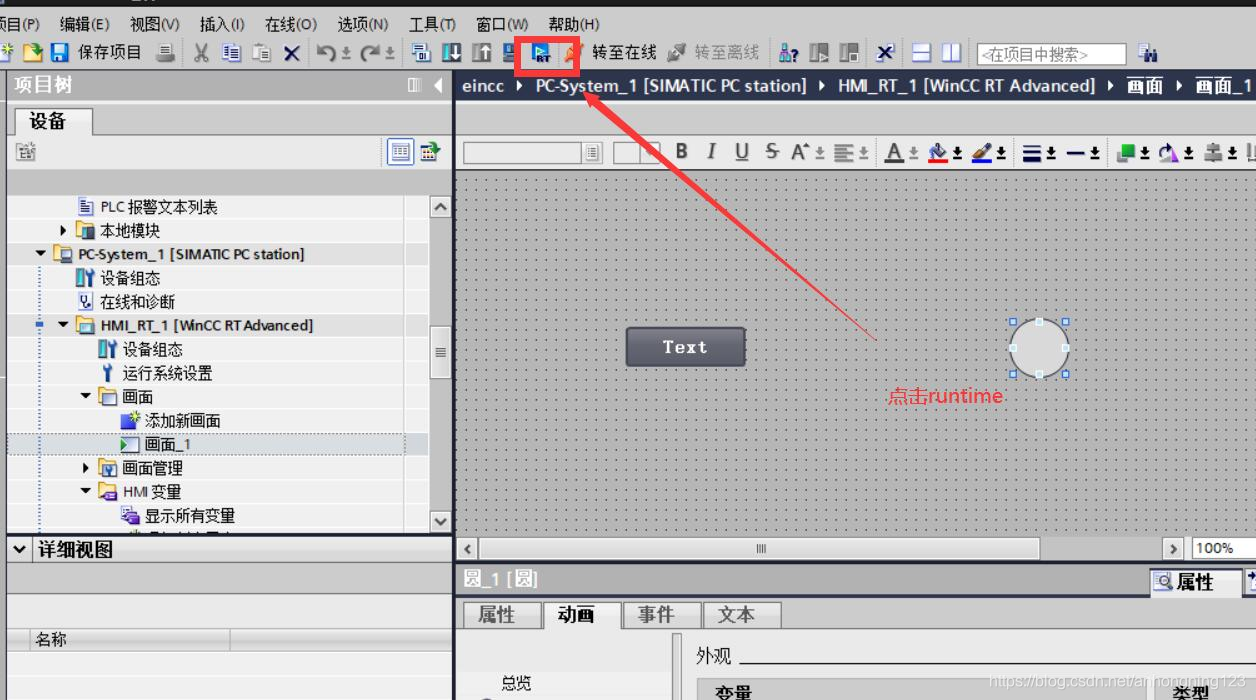Click the border color brush icon
The image size is (1256, 700).
click(981, 152)
